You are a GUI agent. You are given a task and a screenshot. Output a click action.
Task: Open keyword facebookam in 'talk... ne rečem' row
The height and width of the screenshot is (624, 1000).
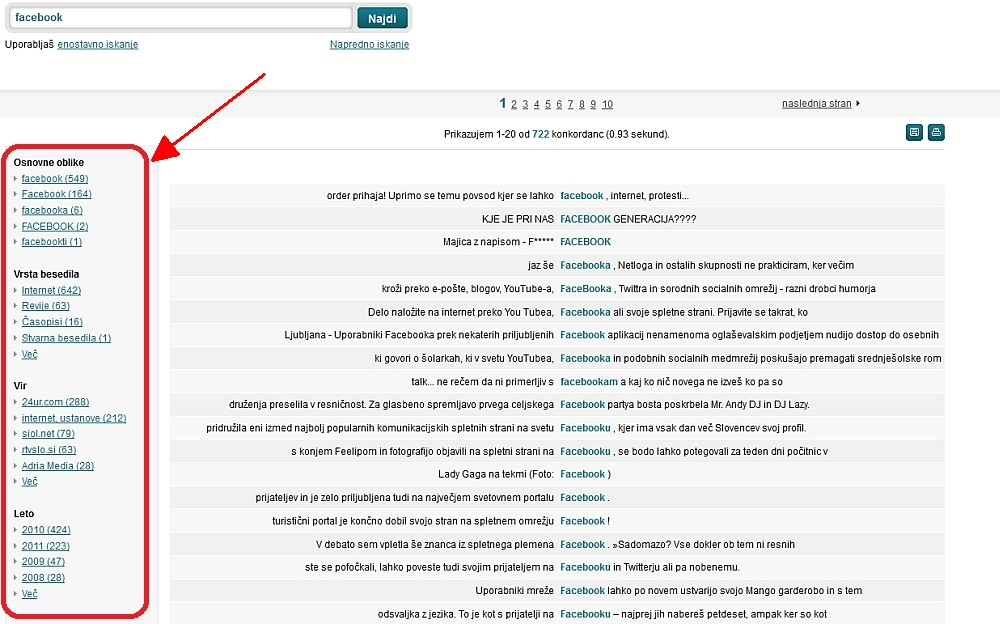tap(589, 382)
